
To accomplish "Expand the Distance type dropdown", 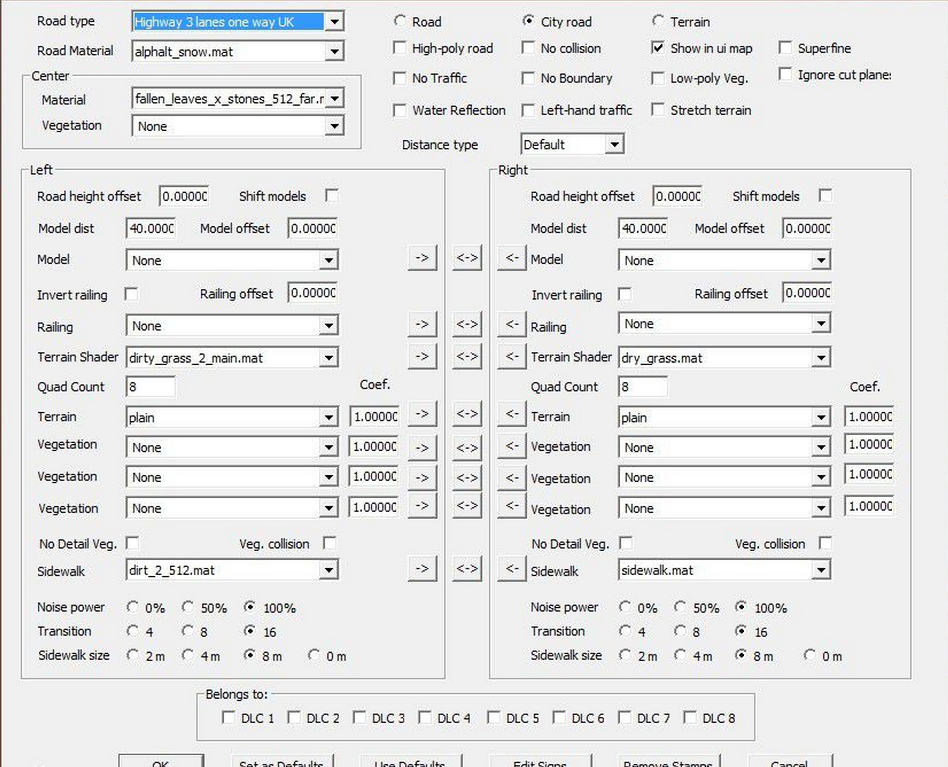I will [x=614, y=144].
